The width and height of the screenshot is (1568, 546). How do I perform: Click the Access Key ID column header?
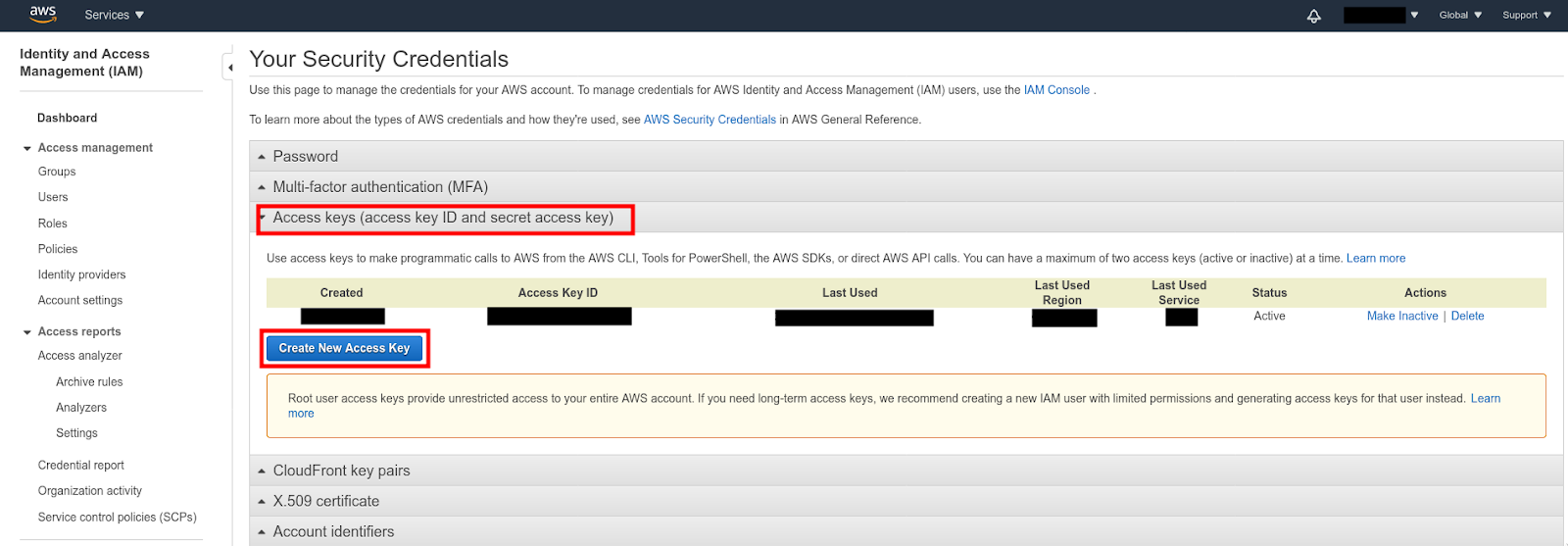coord(558,293)
